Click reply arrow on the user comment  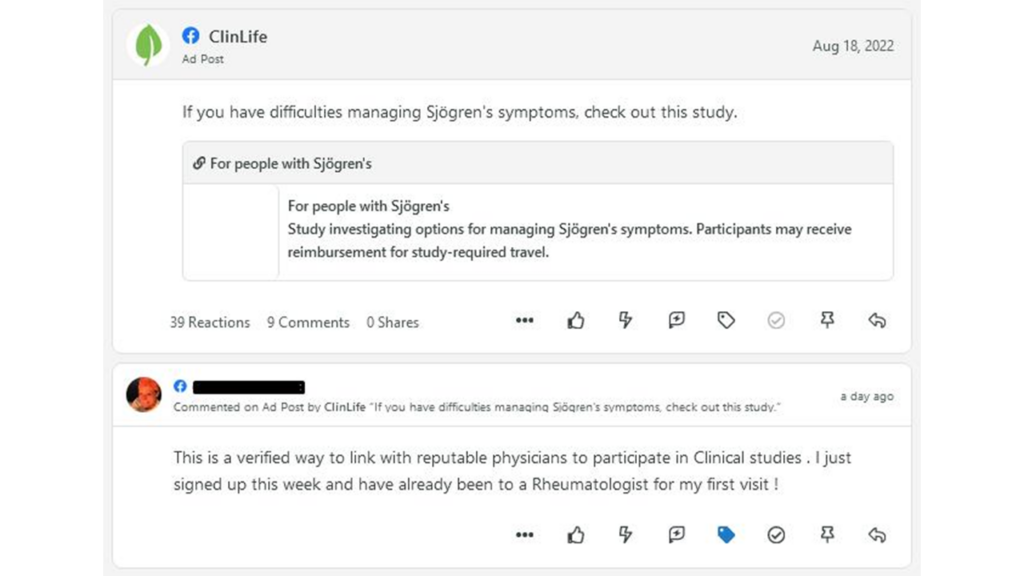[877, 535]
